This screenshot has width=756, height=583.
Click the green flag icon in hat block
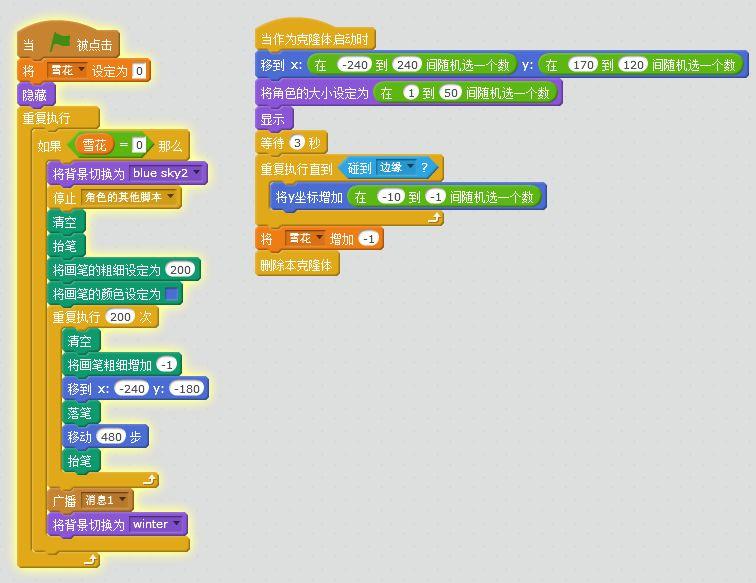pos(60,43)
